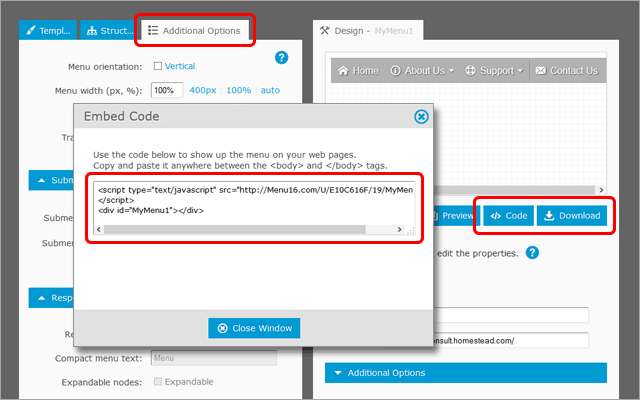Close the Embed Code dialog with X icon
The height and width of the screenshot is (400, 640).
pos(421,117)
